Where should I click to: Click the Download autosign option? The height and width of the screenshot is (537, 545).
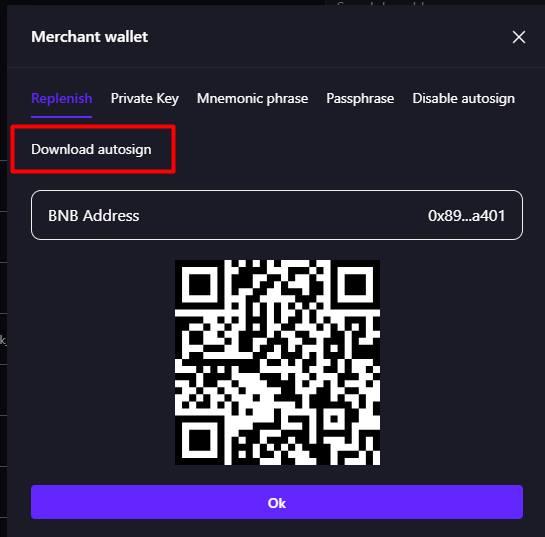pyautogui.click(x=91, y=149)
